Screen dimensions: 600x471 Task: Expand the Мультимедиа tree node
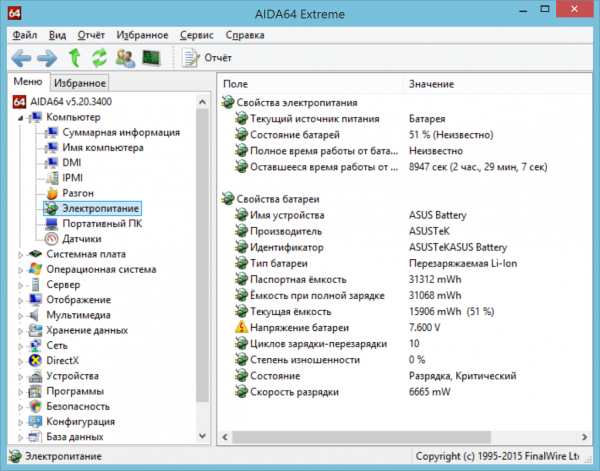(20, 316)
